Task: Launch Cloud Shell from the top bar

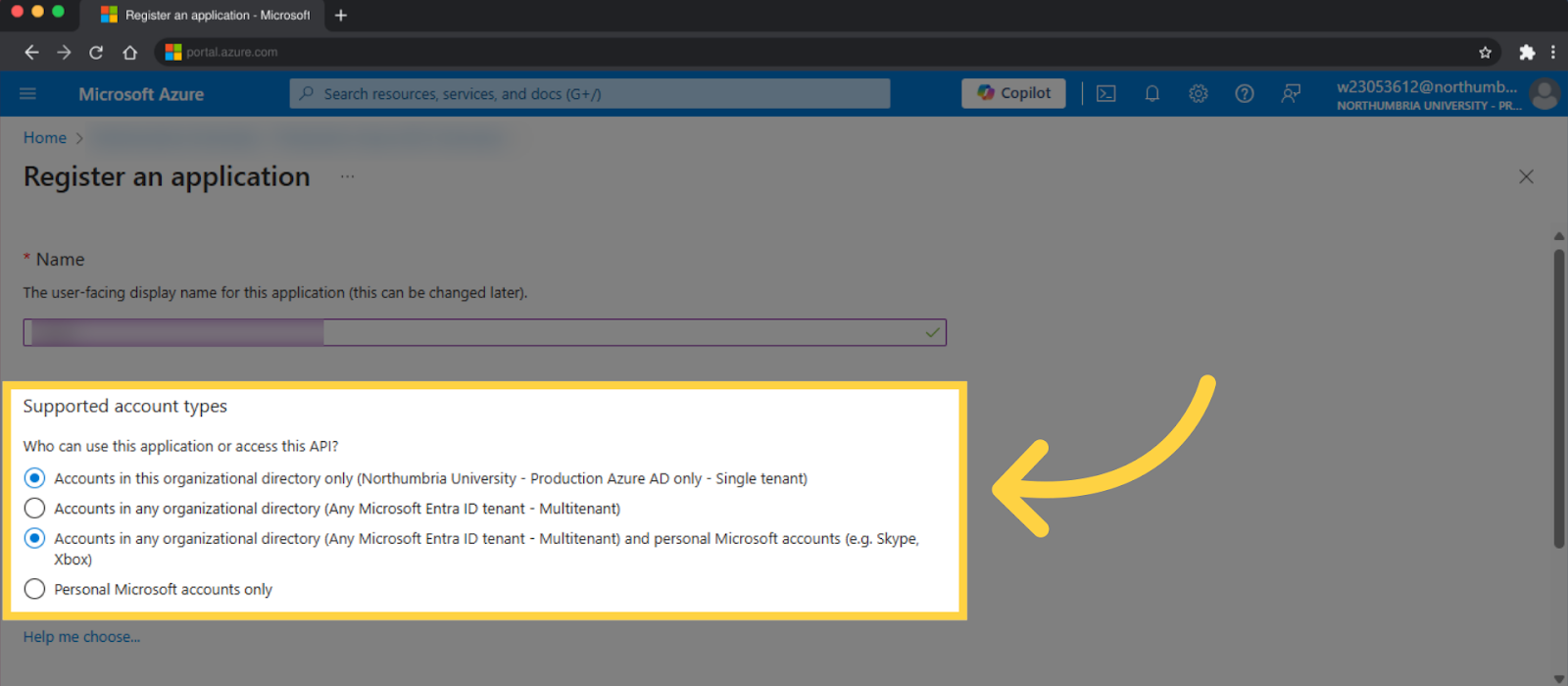Action: pos(1106,93)
